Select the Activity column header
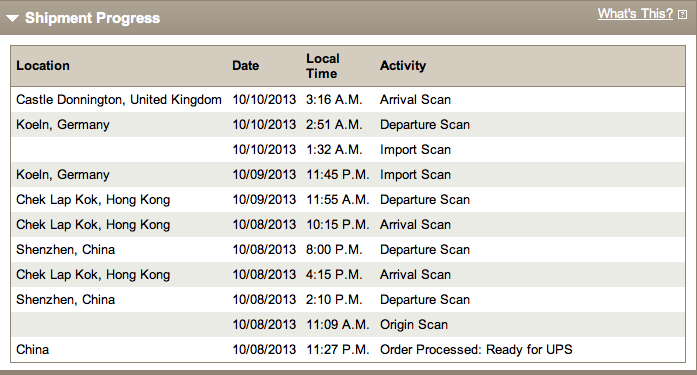The image size is (697, 375). click(403, 66)
